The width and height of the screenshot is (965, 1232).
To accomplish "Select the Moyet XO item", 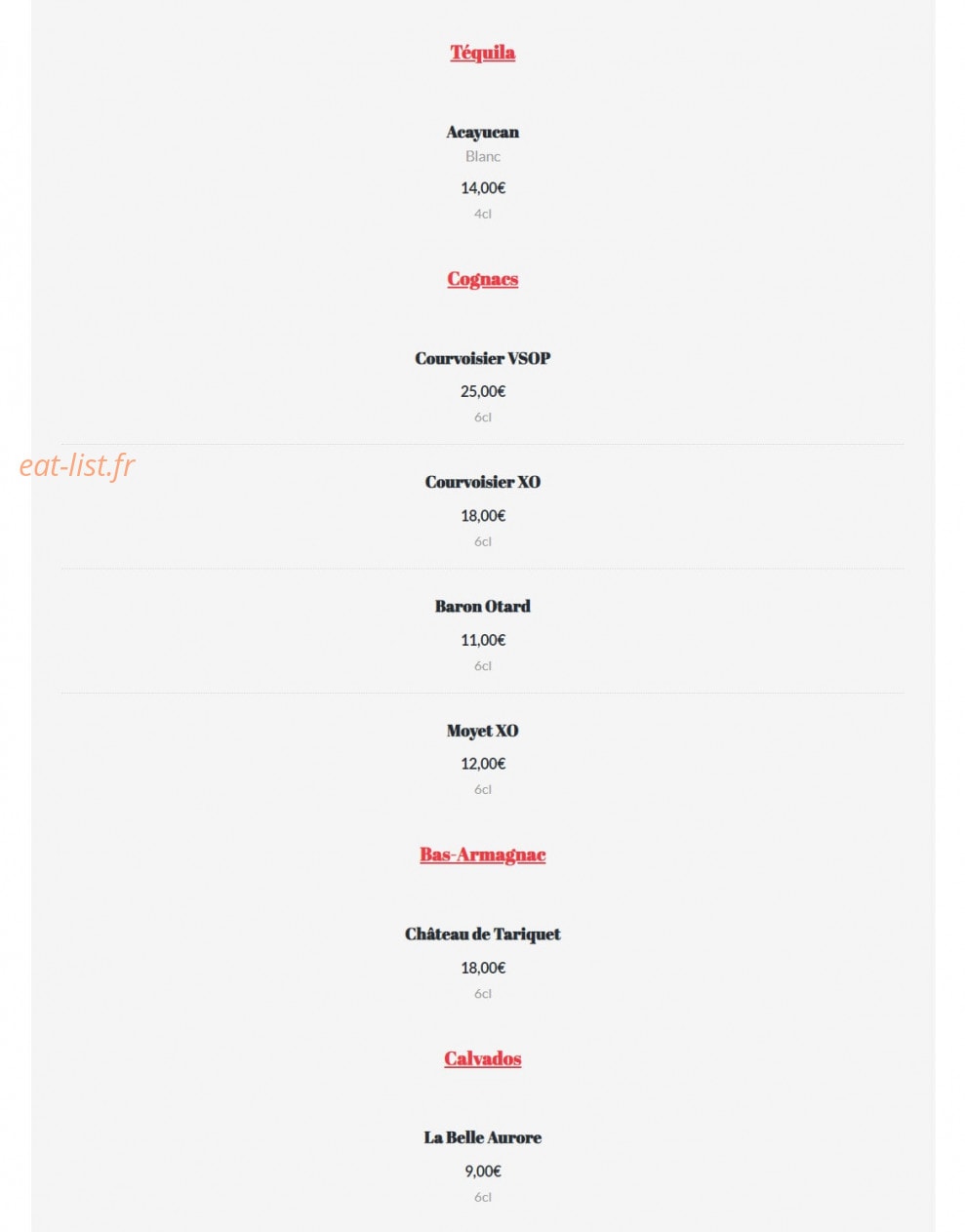I will [x=482, y=731].
